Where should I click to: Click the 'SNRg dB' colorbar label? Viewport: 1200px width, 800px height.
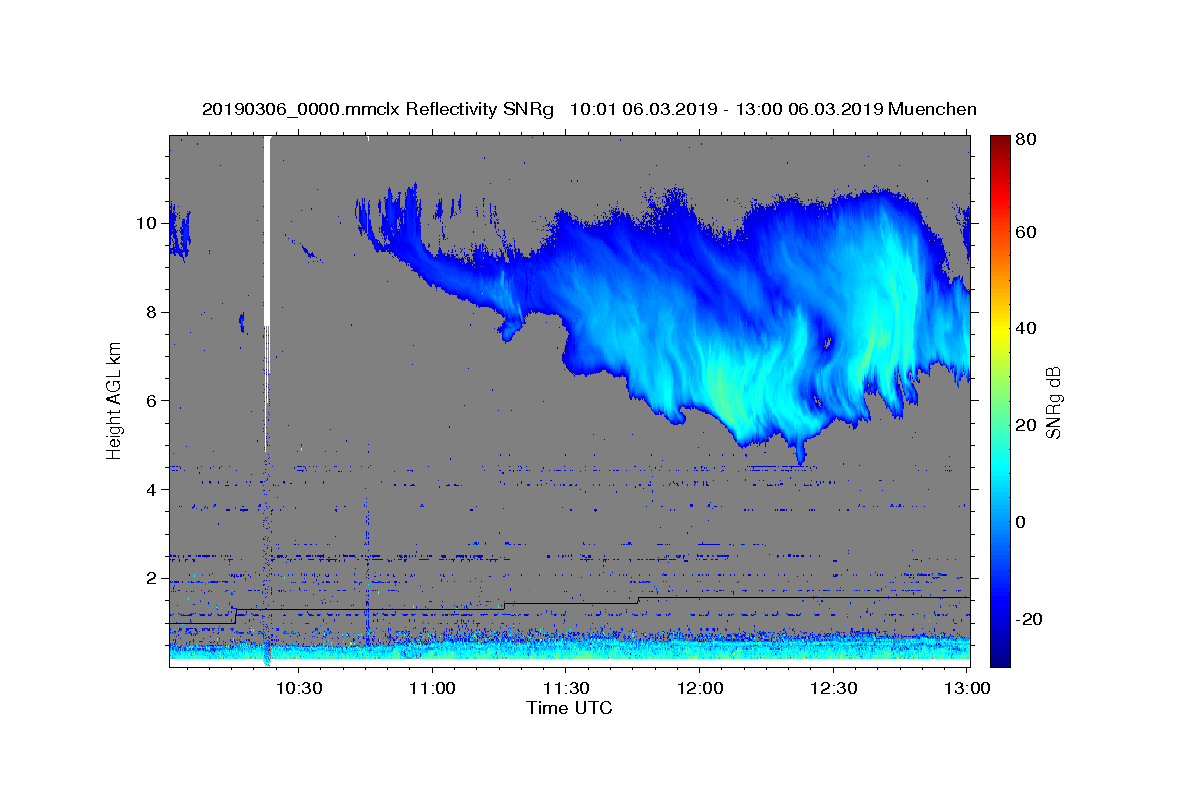pyautogui.click(x=1052, y=401)
